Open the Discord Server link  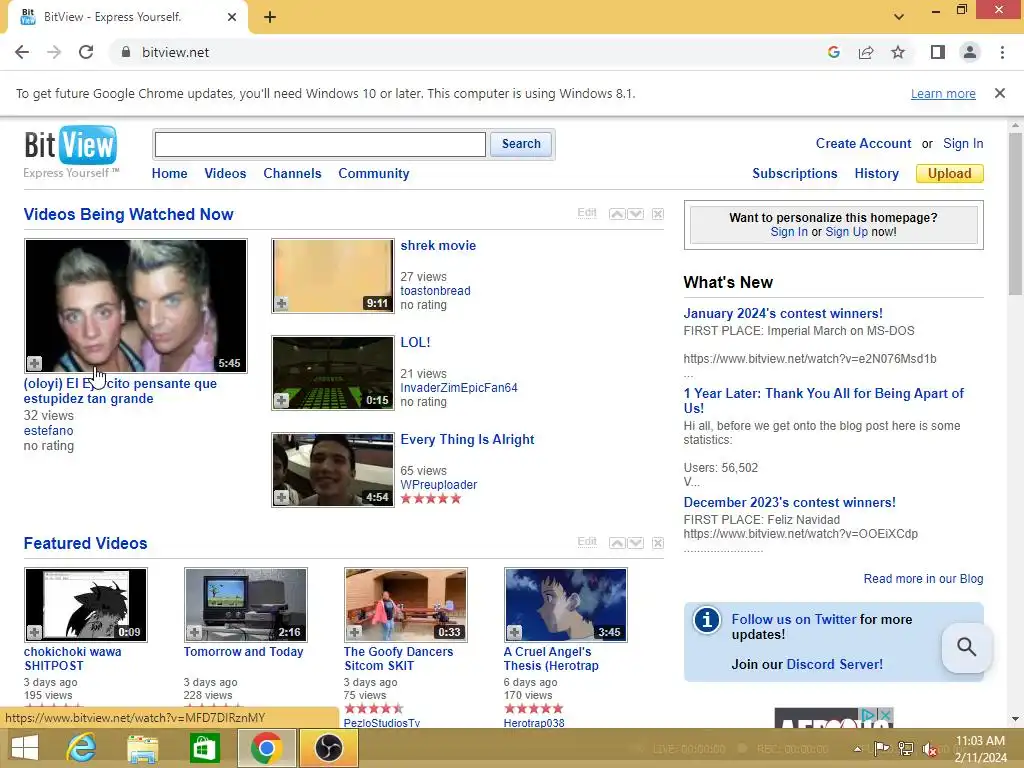click(x=835, y=664)
